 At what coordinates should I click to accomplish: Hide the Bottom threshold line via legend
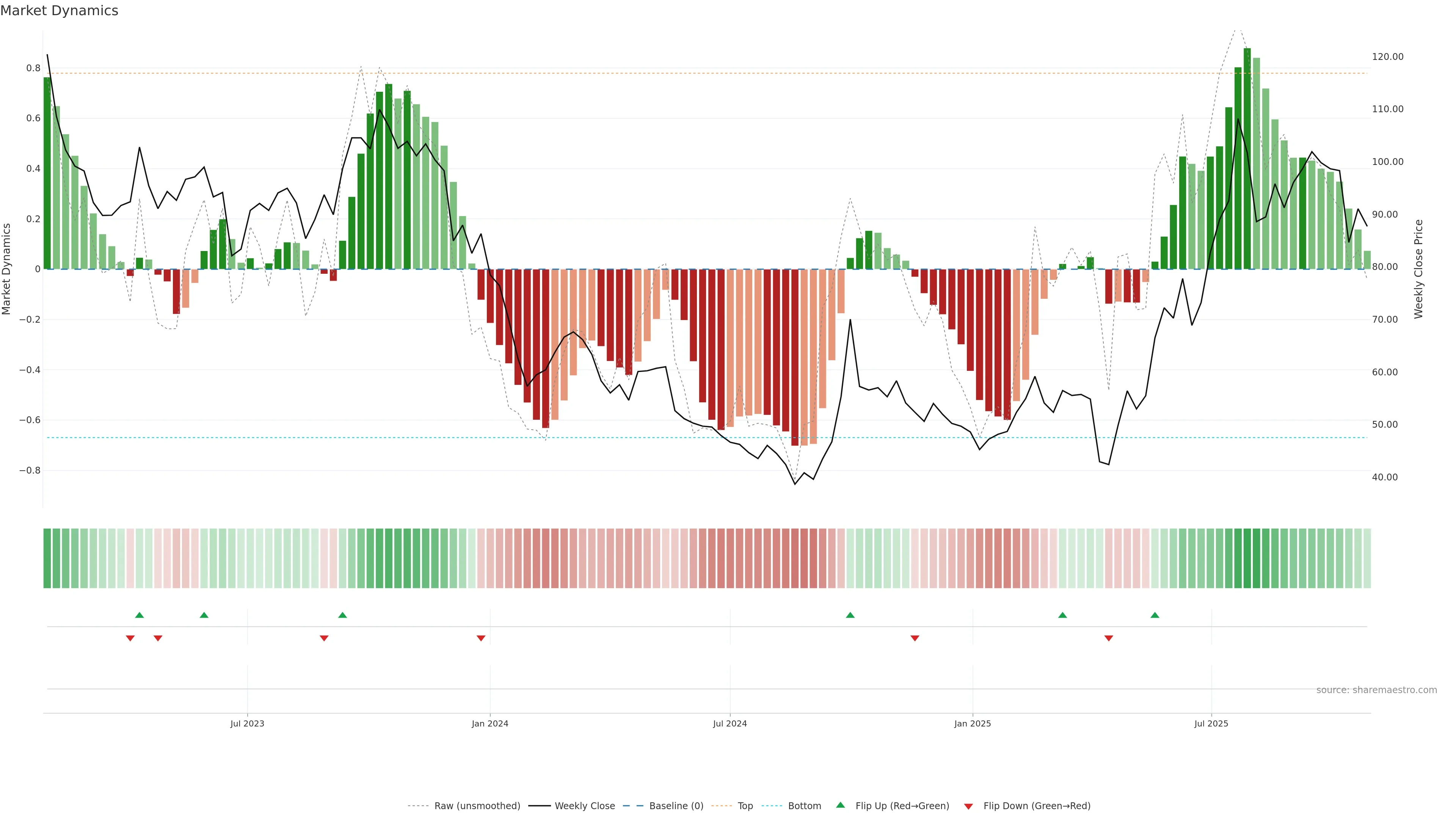[804, 806]
